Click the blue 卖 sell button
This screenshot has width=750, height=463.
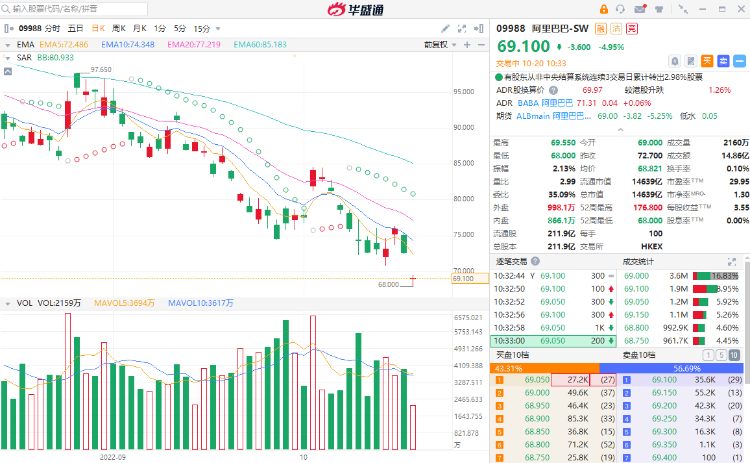[x=723, y=61]
